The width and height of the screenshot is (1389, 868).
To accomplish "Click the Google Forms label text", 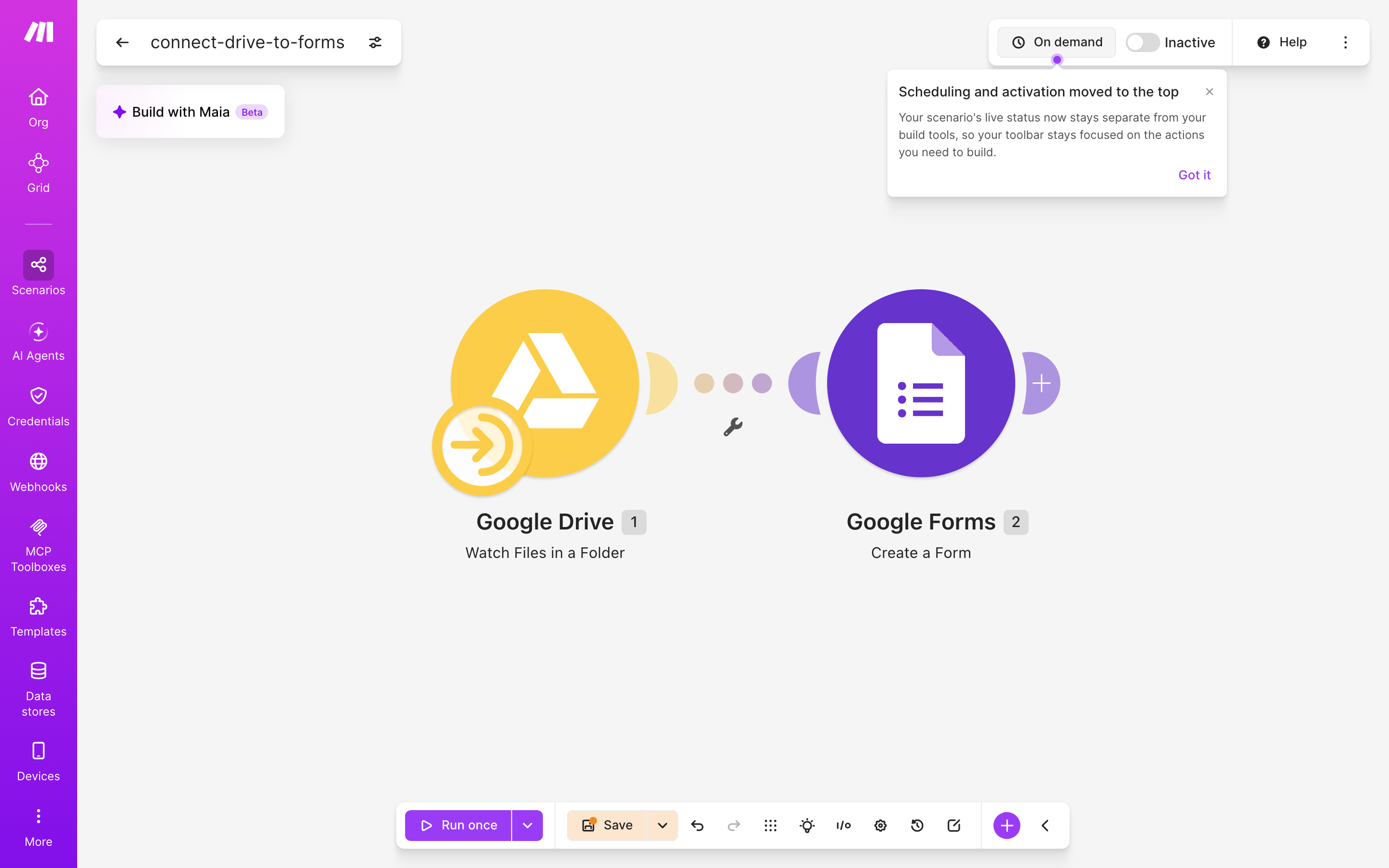I will (921, 522).
